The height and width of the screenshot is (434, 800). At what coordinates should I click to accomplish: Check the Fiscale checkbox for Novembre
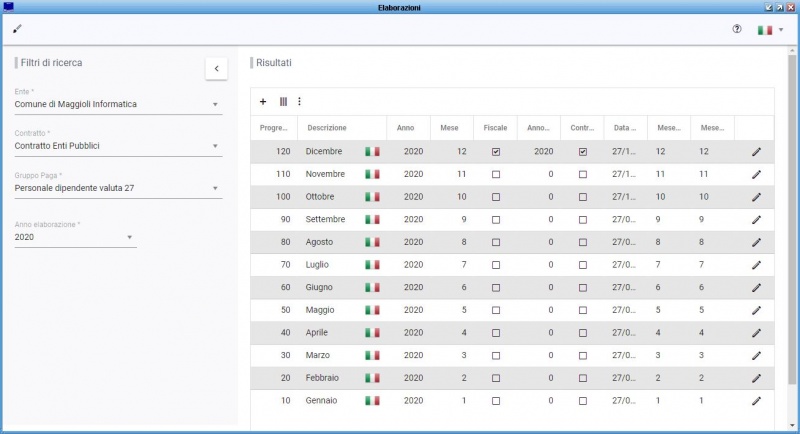(x=496, y=174)
